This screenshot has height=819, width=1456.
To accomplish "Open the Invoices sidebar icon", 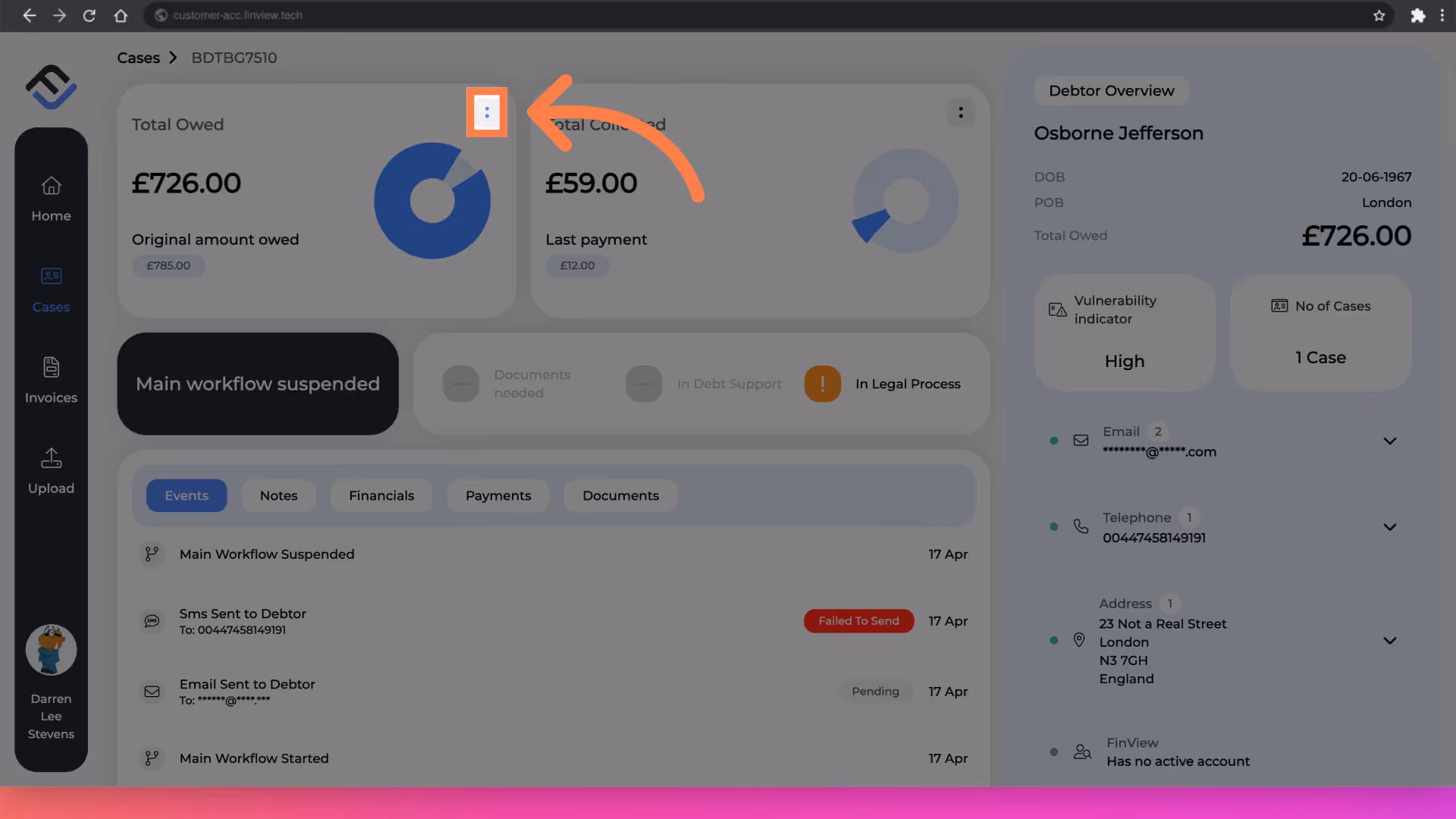I will (x=51, y=368).
